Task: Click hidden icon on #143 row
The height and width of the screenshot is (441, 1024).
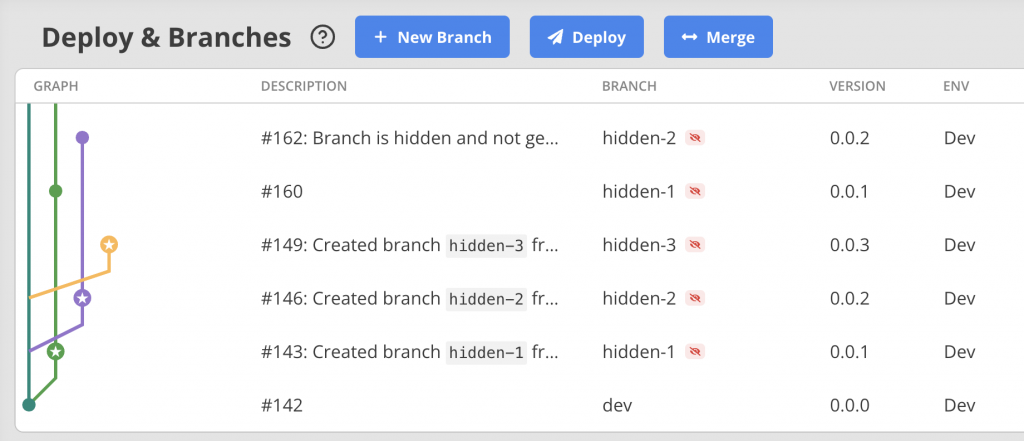Action: 696,352
